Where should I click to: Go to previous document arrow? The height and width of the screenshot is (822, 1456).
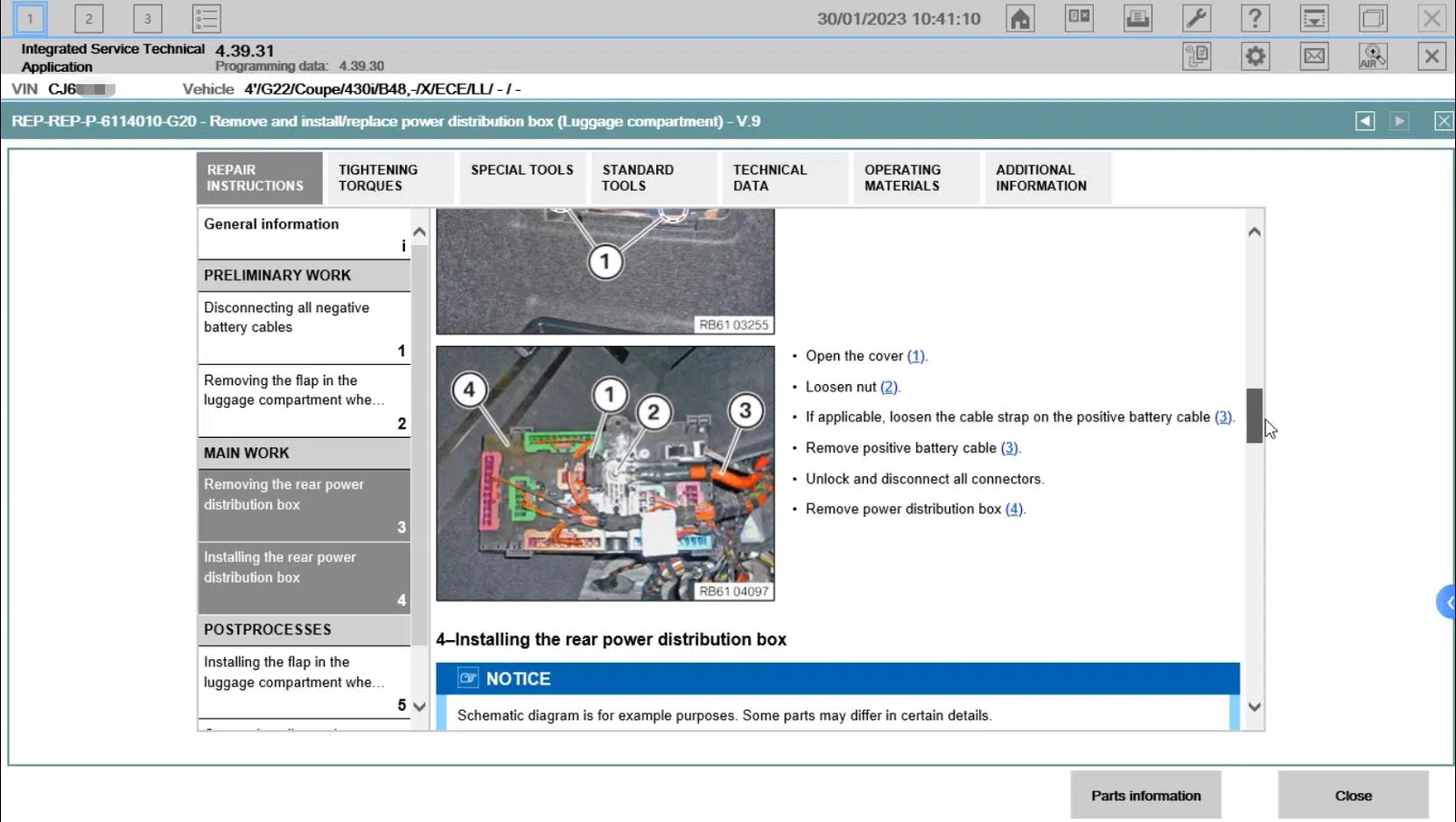[1364, 121]
